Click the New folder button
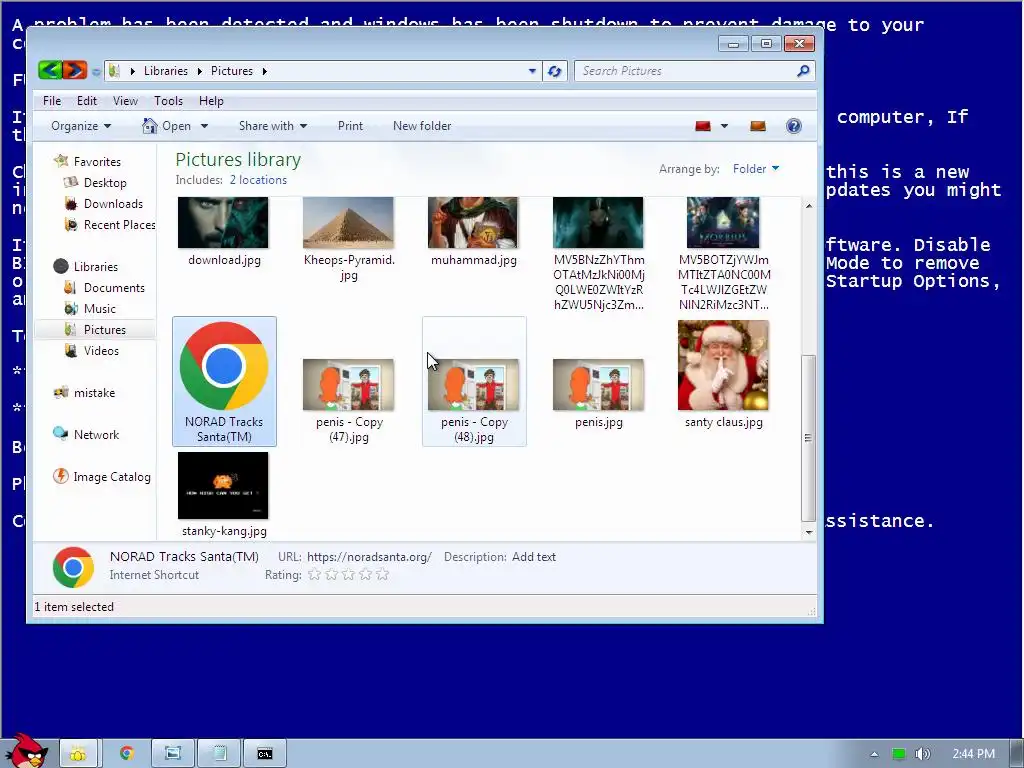Viewport: 1024px width, 768px height. (422, 126)
